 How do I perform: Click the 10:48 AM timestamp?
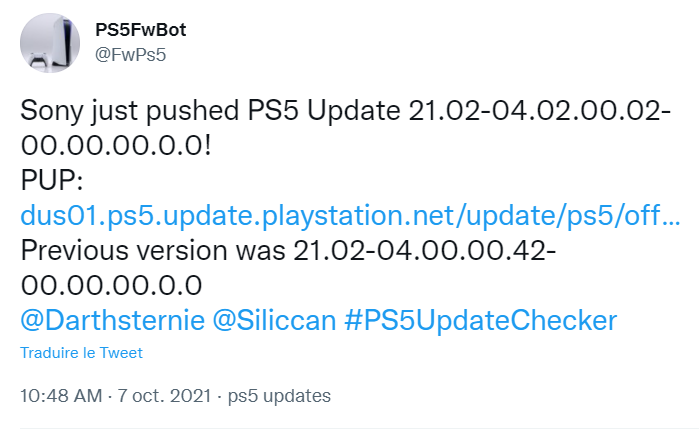(x=61, y=396)
